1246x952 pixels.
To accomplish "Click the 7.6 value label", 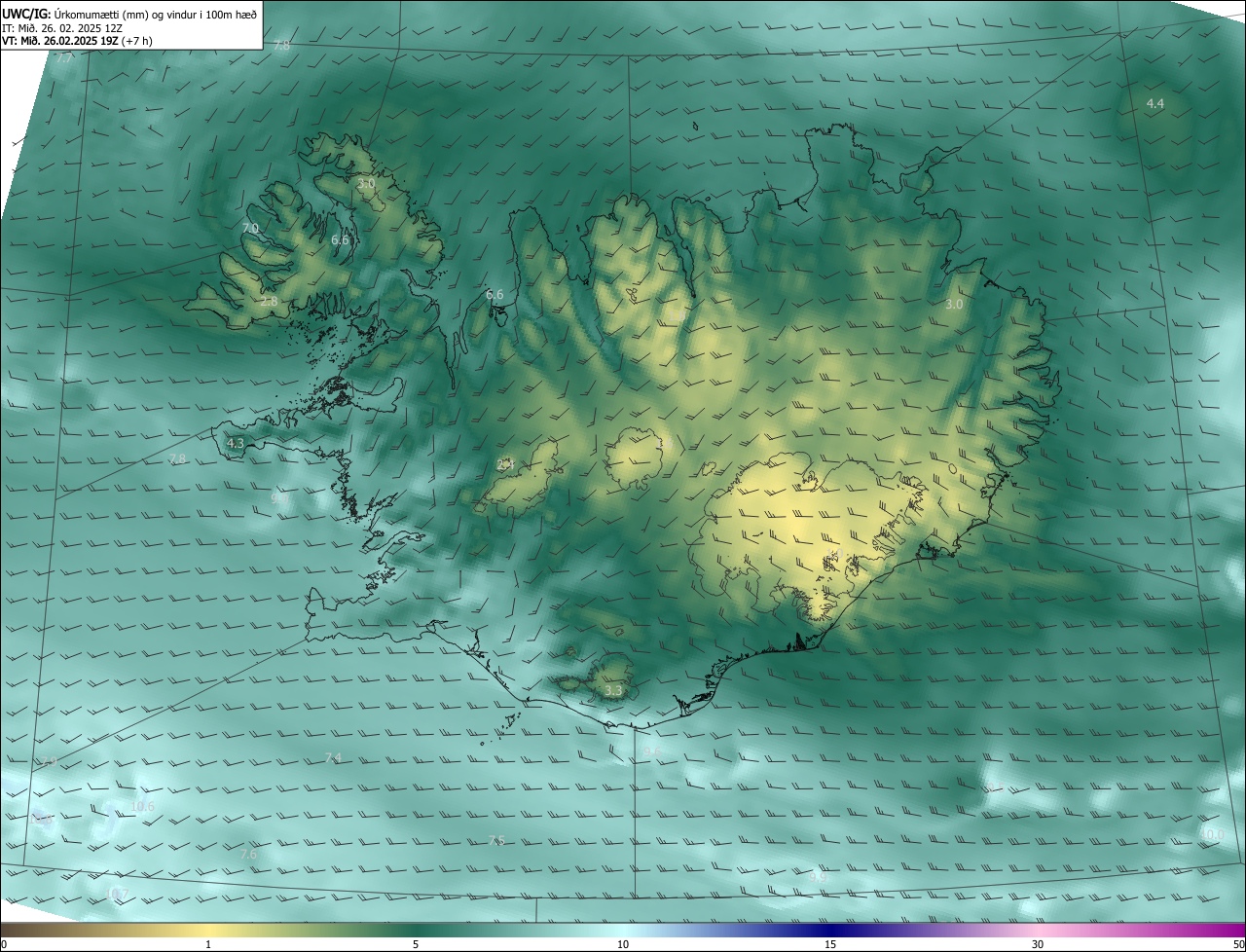I will coord(248,855).
